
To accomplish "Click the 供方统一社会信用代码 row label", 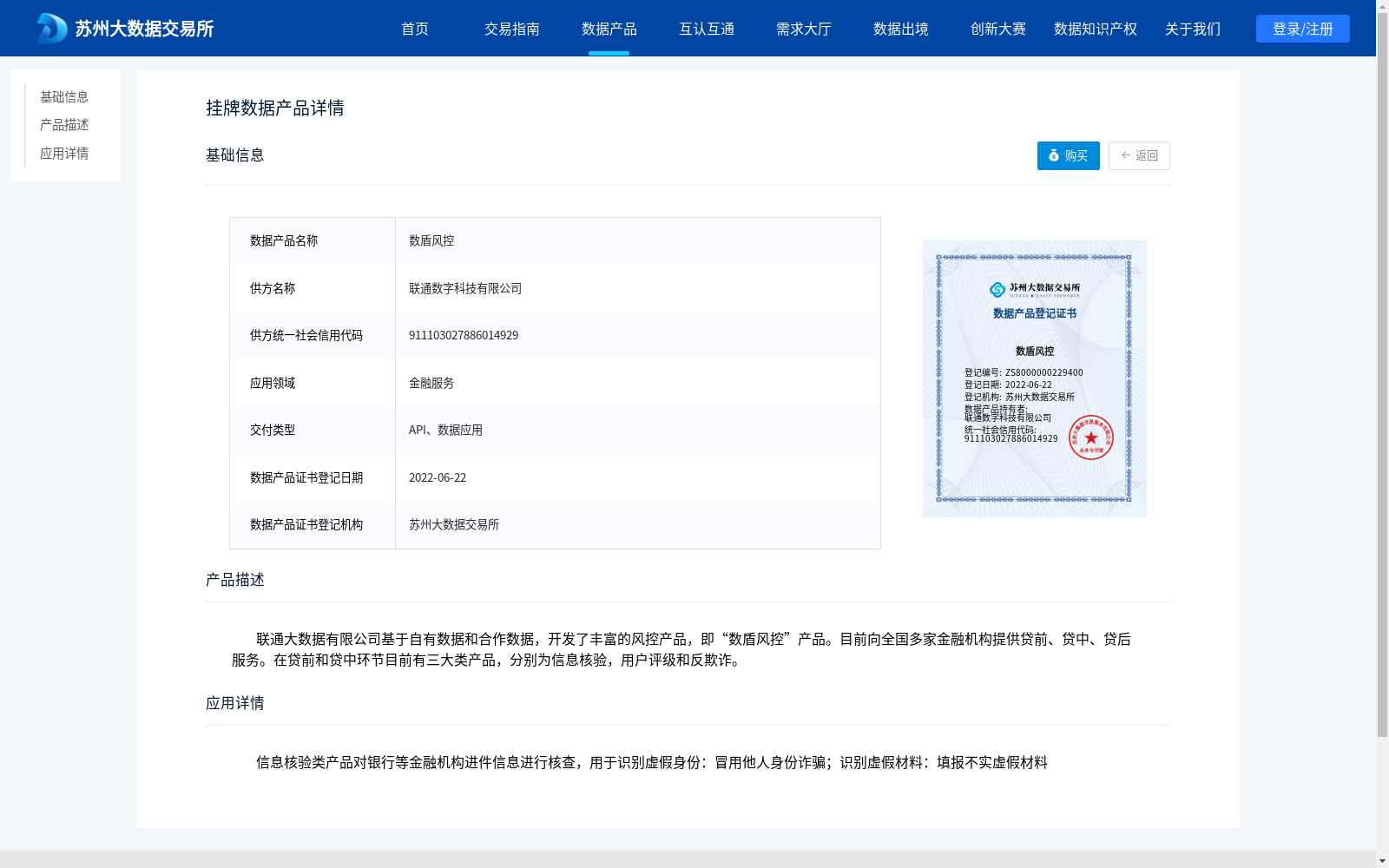I will [x=306, y=336].
